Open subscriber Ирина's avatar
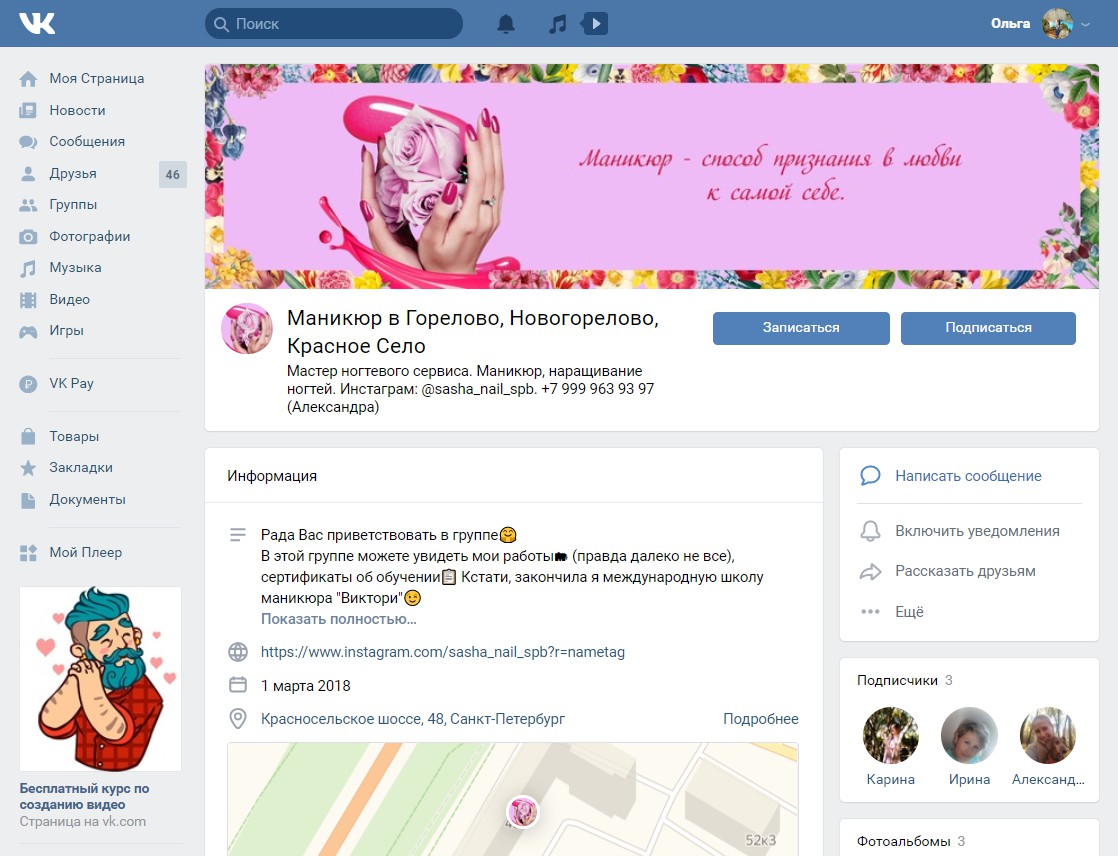1118x856 pixels. 969,736
